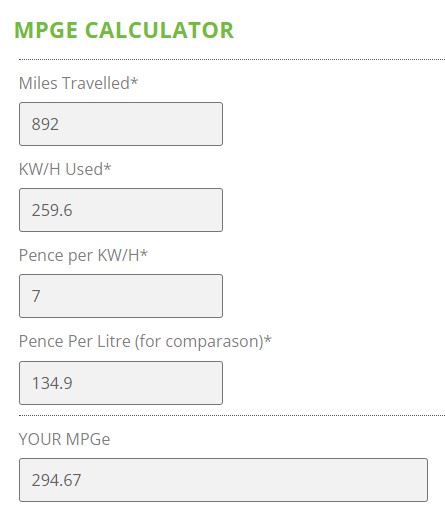Click the MPGE CALCULATOR heading
The height and width of the screenshot is (510, 445).
tap(124, 30)
